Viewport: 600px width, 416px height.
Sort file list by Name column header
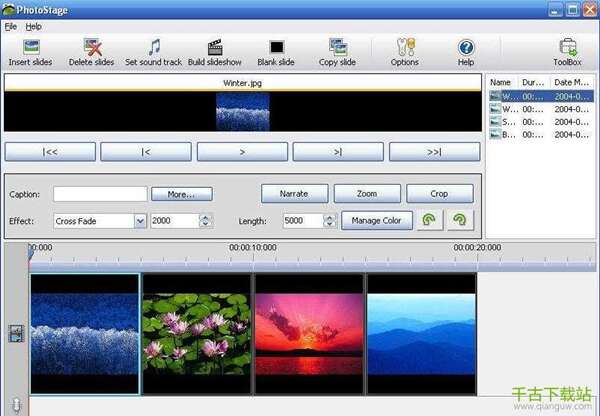tap(503, 82)
